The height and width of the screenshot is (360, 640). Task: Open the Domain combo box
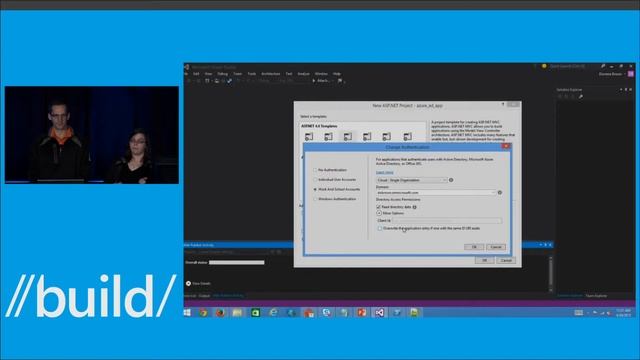[x=436, y=192]
